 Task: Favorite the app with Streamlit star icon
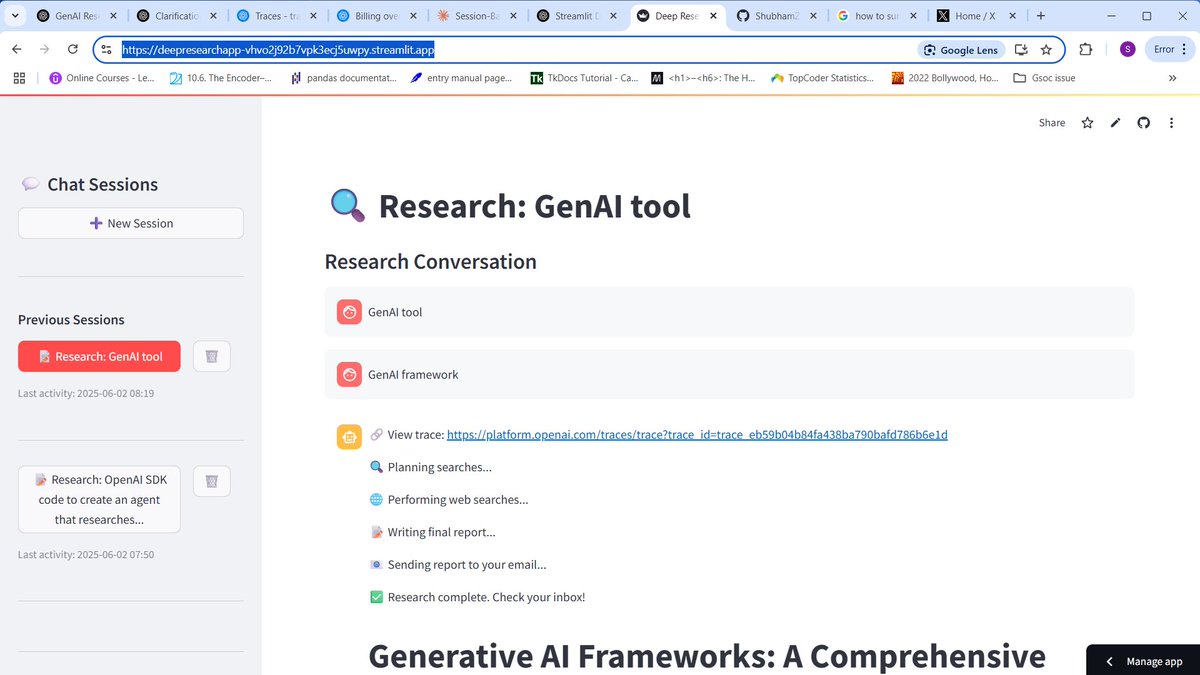click(1087, 122)
